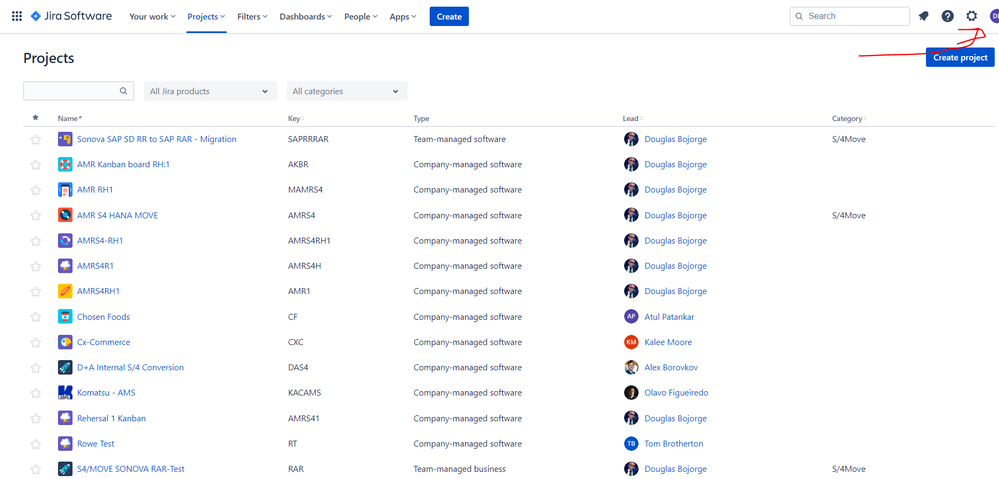Click into the projects filter text box
This screenshot has height=479, width=999.
coord(78,91)
